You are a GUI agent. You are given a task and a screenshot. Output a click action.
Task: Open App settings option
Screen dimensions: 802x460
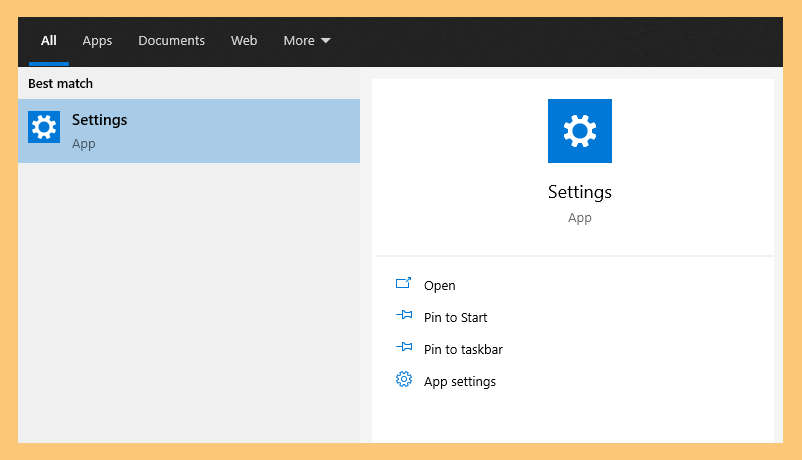(x=460, y=382)
